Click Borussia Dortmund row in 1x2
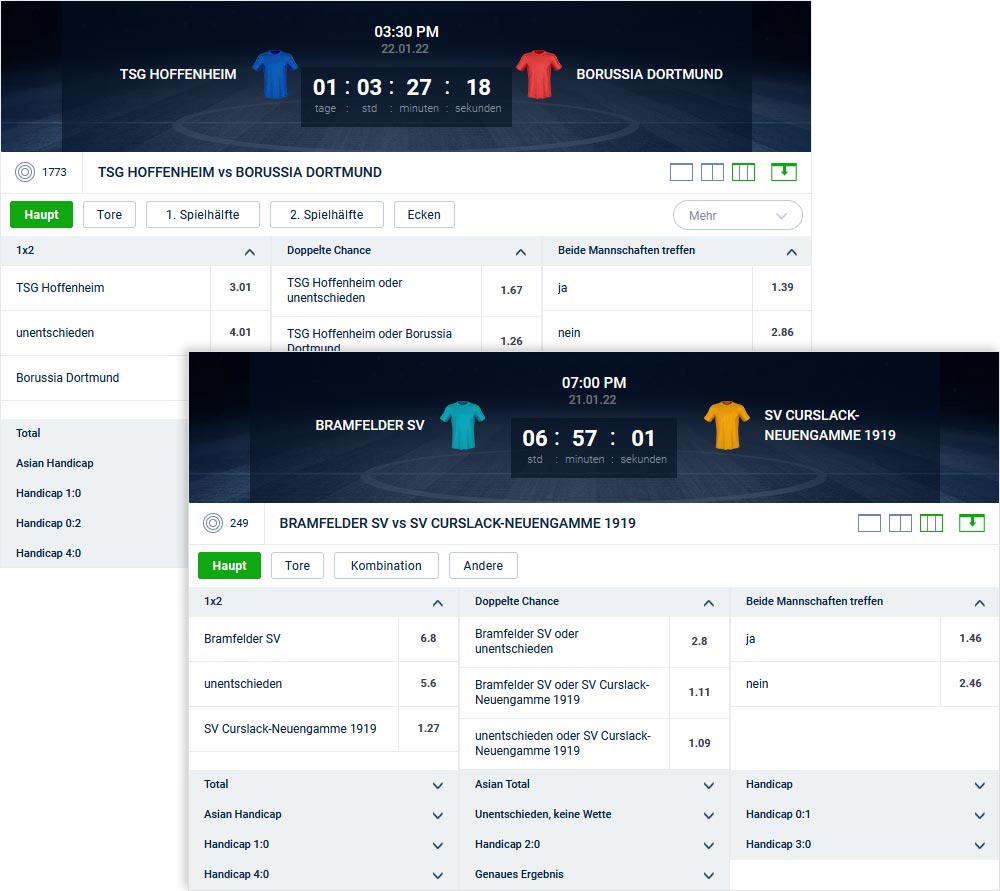 pos(95,378)
